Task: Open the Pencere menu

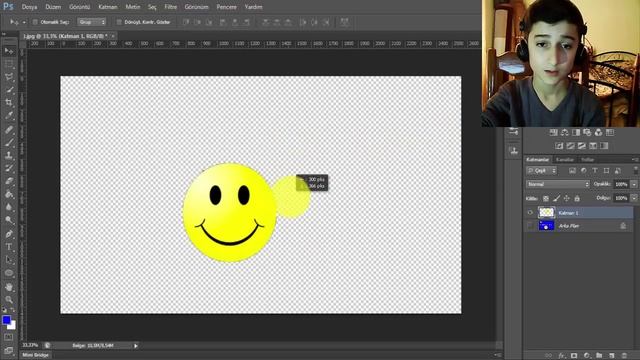Action: [227, 7]
